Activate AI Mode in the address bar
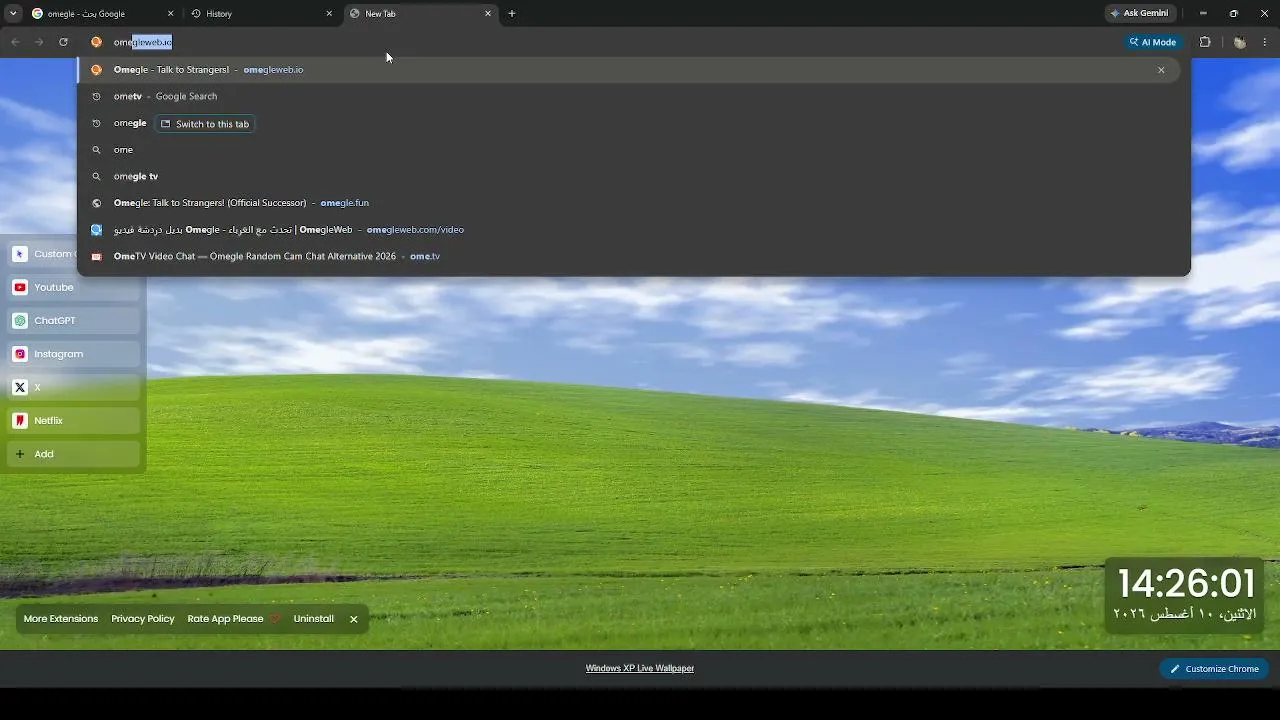The height and width of the screenshot is (720, 1280). (1153, 42)
